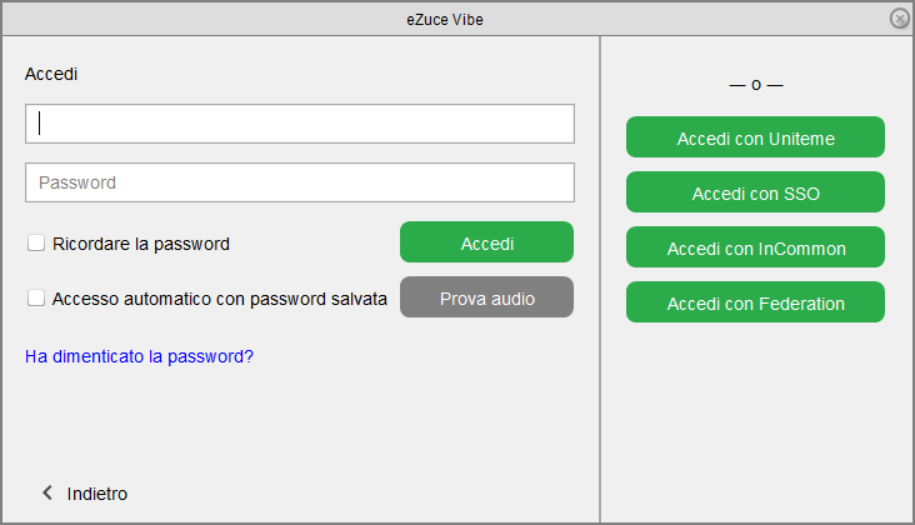915x525 pixels.
Task: Start the Prova audio test
Action: 487,297
